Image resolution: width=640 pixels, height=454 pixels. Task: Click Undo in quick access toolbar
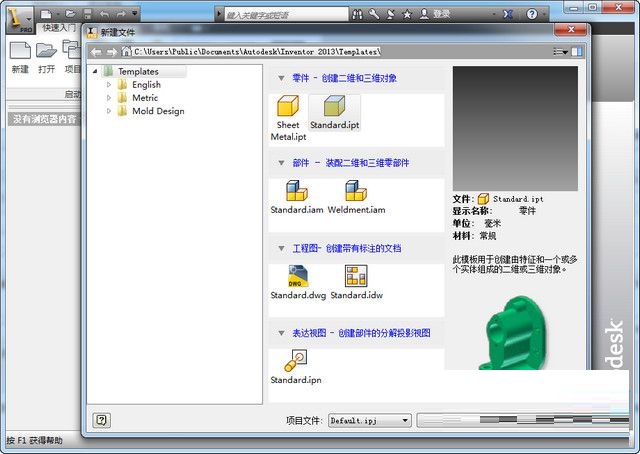104,14
